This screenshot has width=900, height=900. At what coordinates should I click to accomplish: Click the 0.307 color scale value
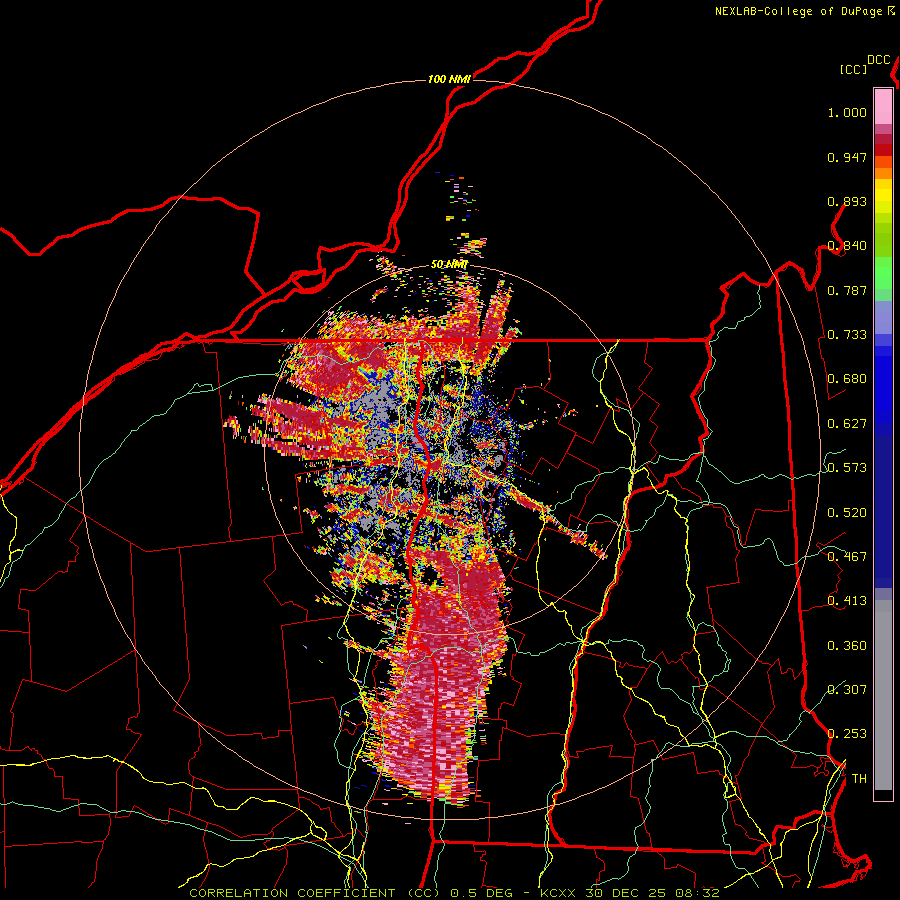click(847, 689)
